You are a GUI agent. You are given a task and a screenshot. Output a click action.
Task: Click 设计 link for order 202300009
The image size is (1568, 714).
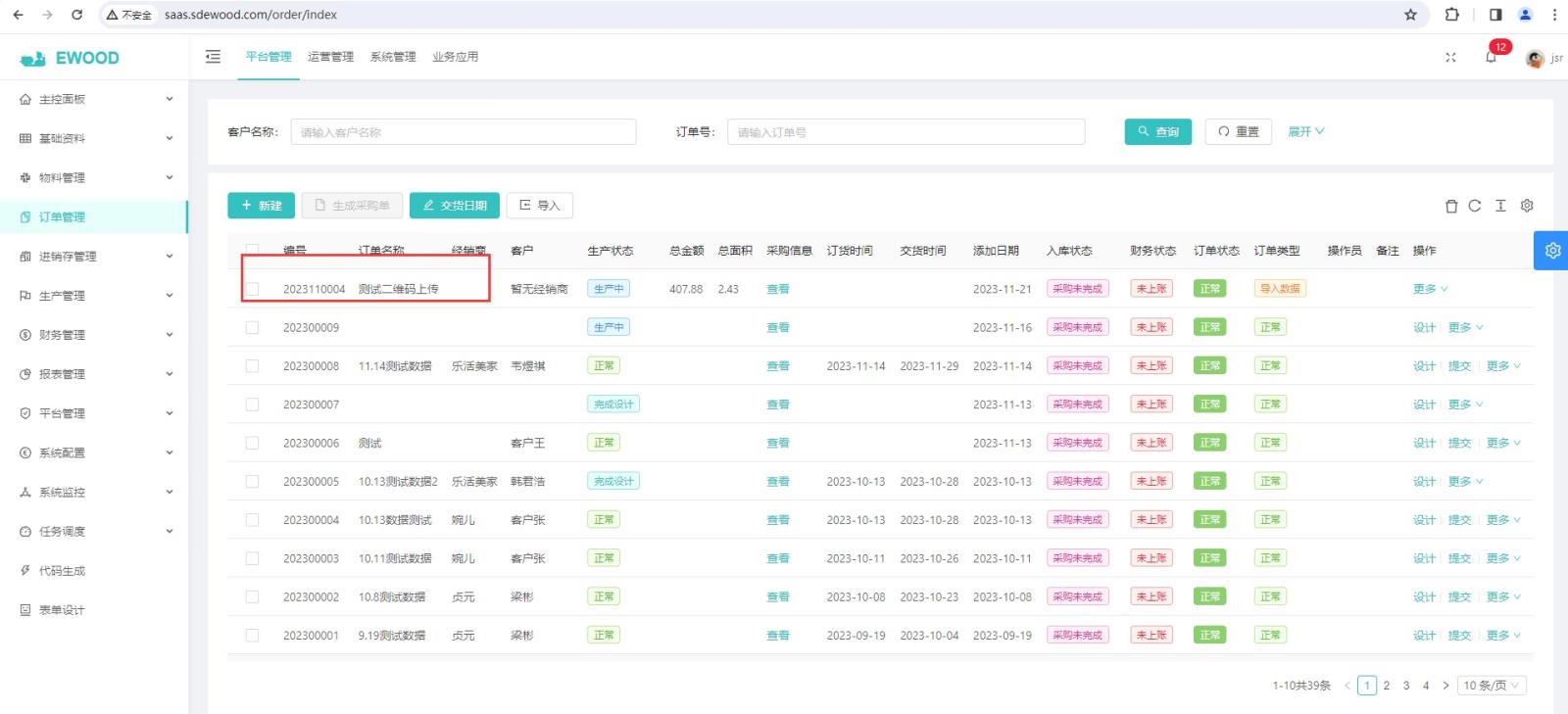[1424, 327]
